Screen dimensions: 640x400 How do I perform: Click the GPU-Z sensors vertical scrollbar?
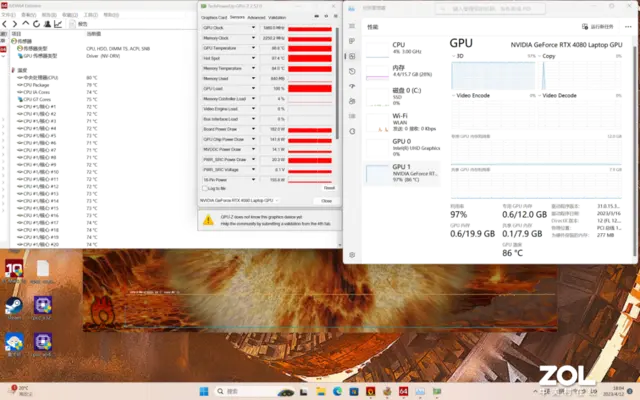pos(337,83)
